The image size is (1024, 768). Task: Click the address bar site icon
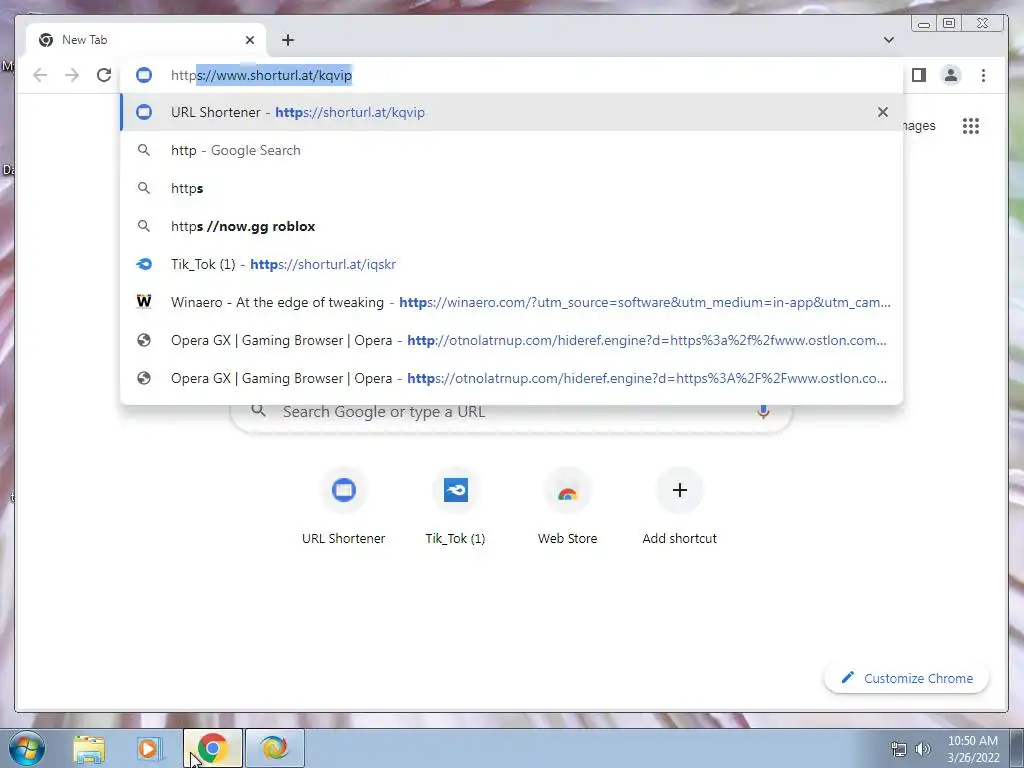click(144, 75)
